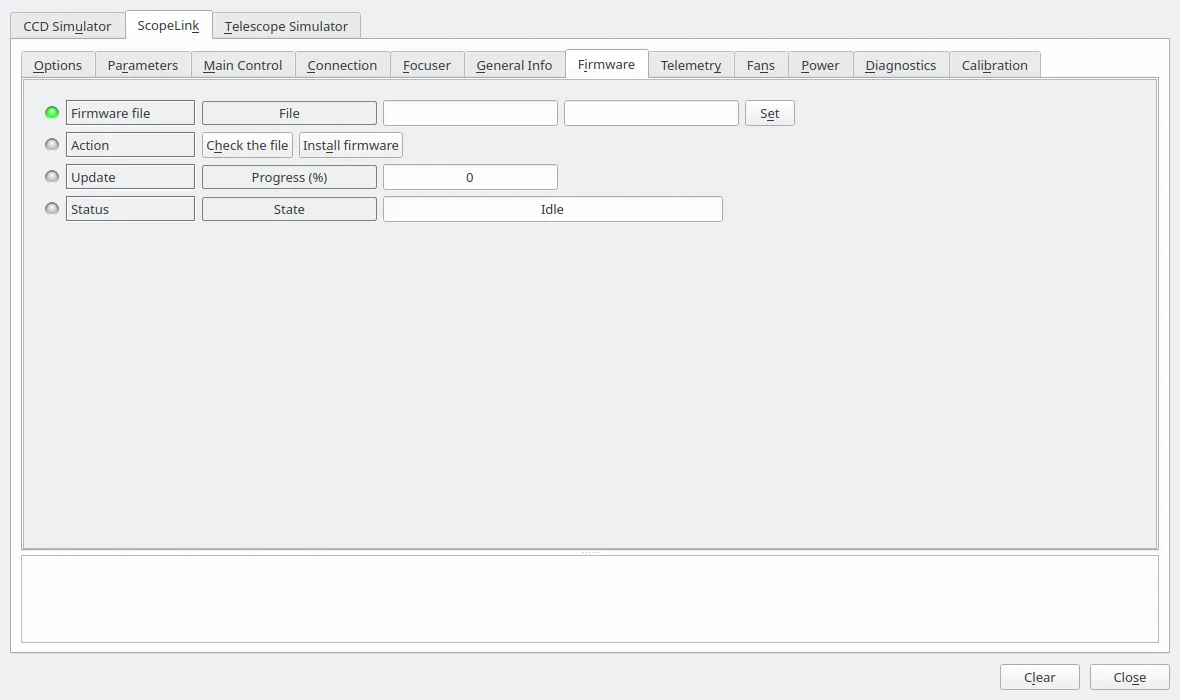The height and width of the screenshot is (700, 1180).
Task: Click the first firmware File value field
Action: [x=470, y=113]
